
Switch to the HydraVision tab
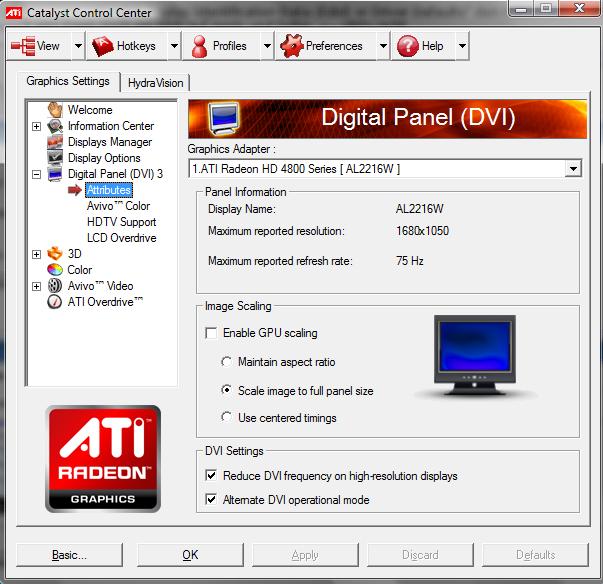pos(155,83)
